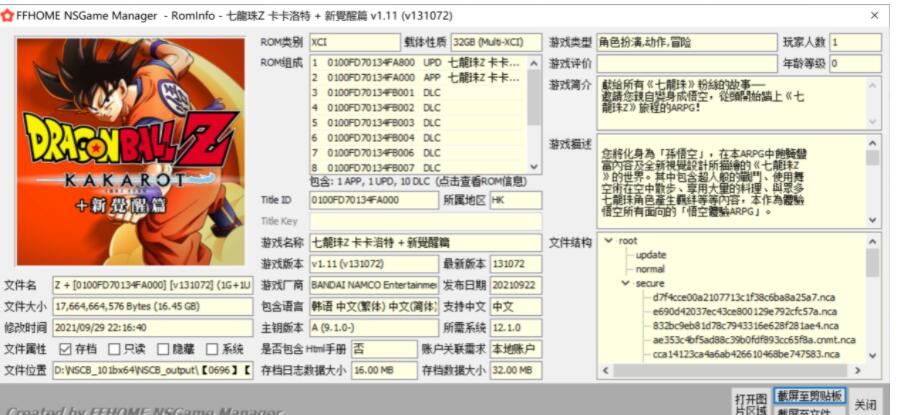Click file structure horizontal scroll left arrow
900x415 pixels.
pos(606,371)
